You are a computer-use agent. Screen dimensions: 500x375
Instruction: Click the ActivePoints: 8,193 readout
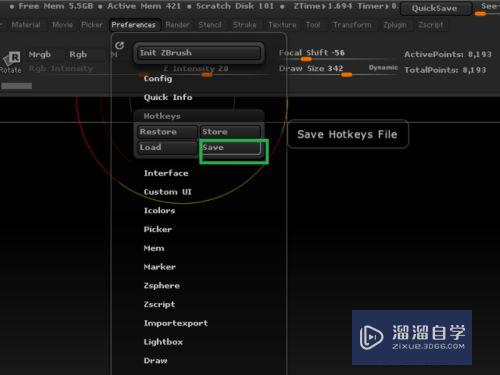448,54
